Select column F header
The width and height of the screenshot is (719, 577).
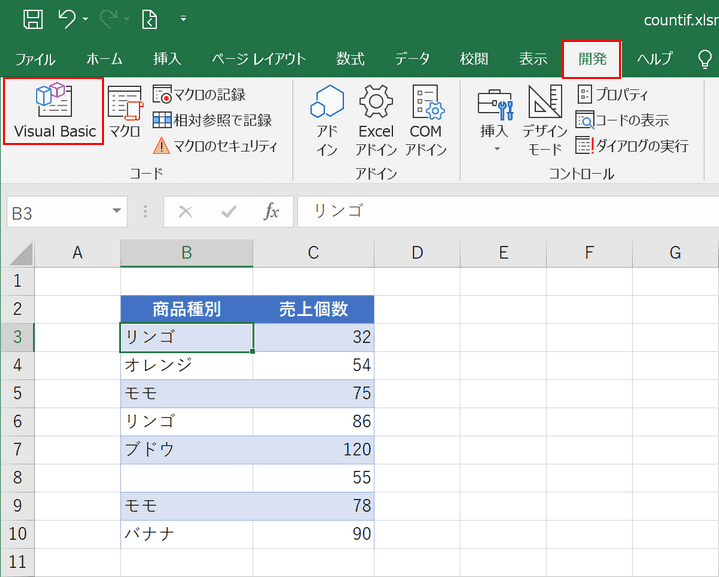click(589, 253)
